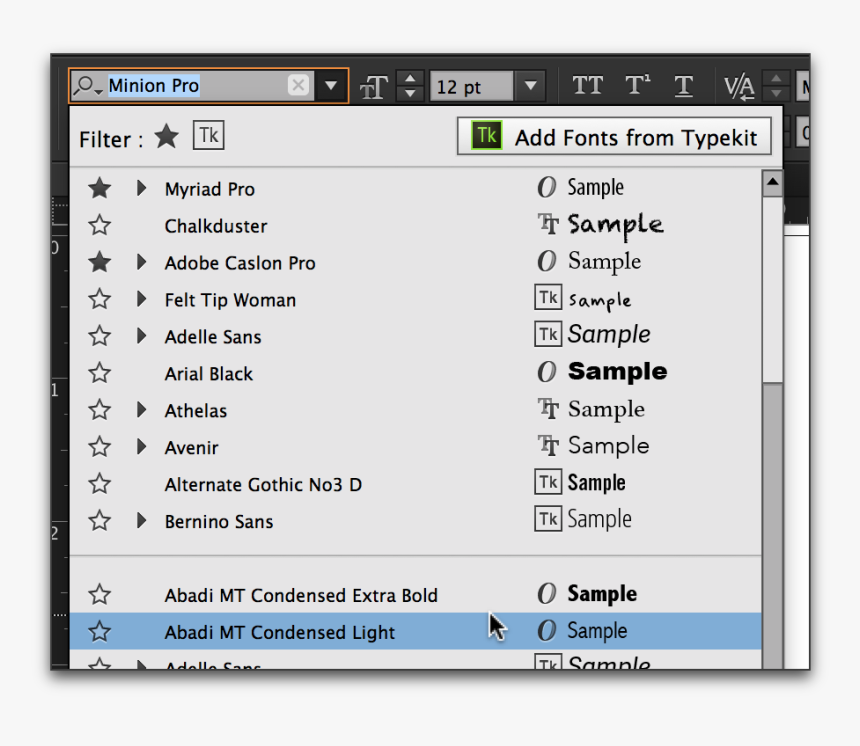Toggle Superscript T button
This screenshot has width=860, height=746.
pyautogui.click(x=637, y=85)
